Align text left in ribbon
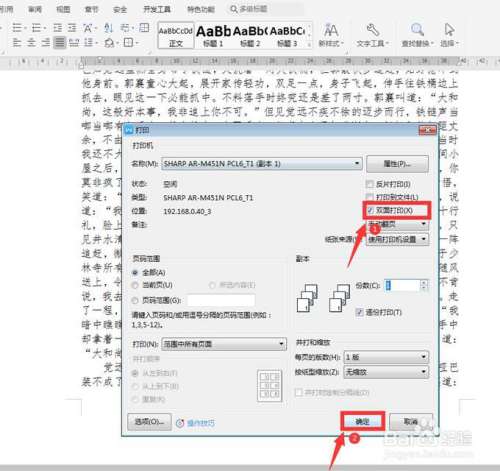This screenshot has height=471, width=500. (x=17, y=42)
